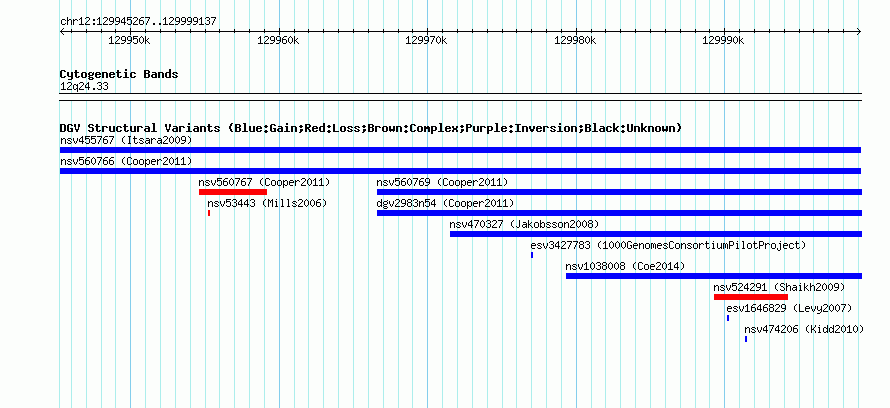
Task: Click the 129990k ruler tick label
Action: point(724,40)
